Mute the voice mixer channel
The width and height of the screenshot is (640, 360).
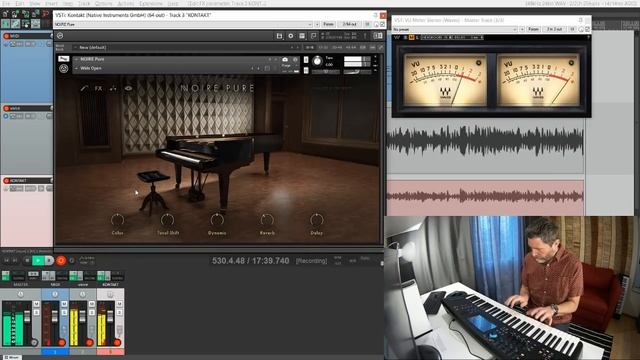pos(92,304)
